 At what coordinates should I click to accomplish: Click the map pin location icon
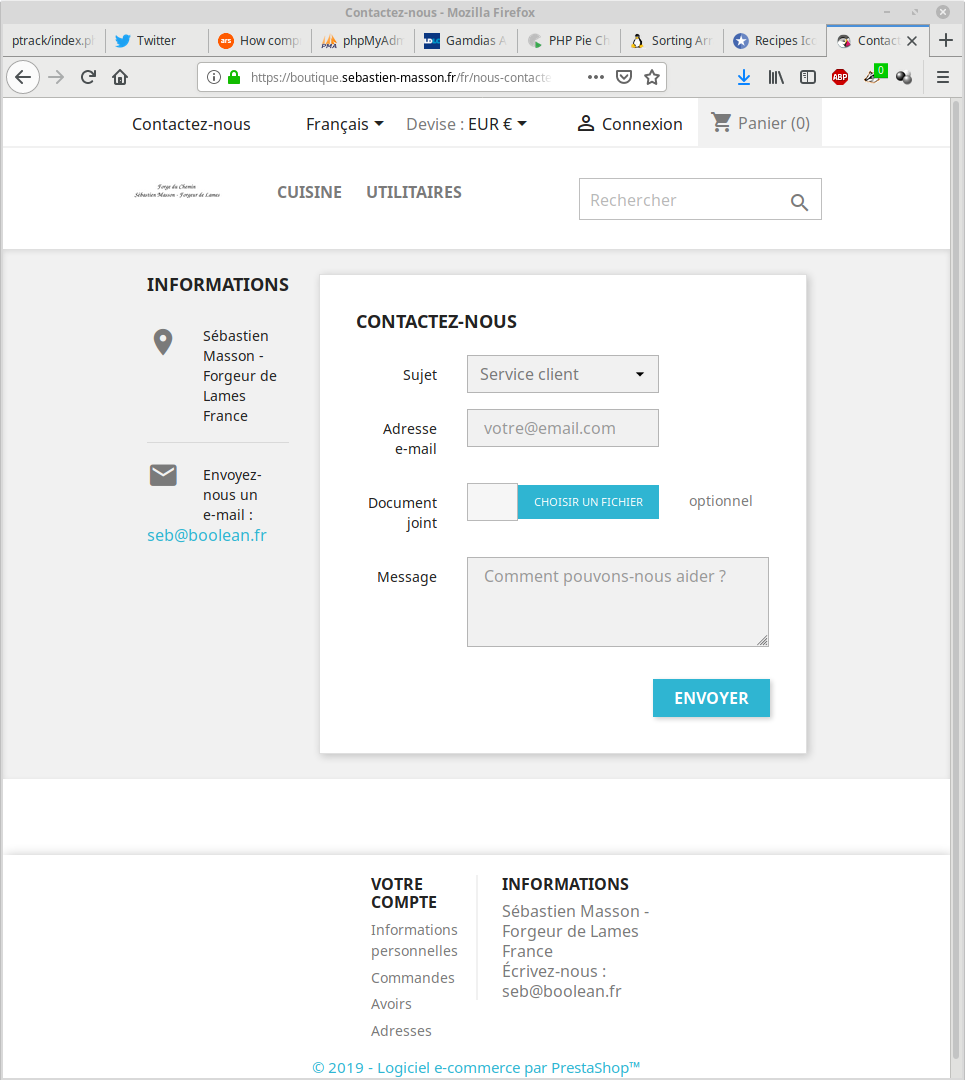tap(163, 342)
